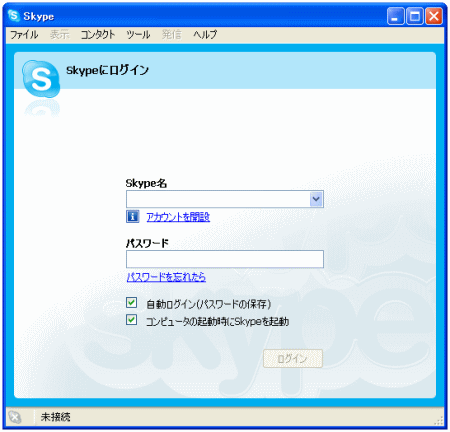This screenshot has height=432, width=450.
Task: Open the コンタクト menu
Action: coord(98,35)
